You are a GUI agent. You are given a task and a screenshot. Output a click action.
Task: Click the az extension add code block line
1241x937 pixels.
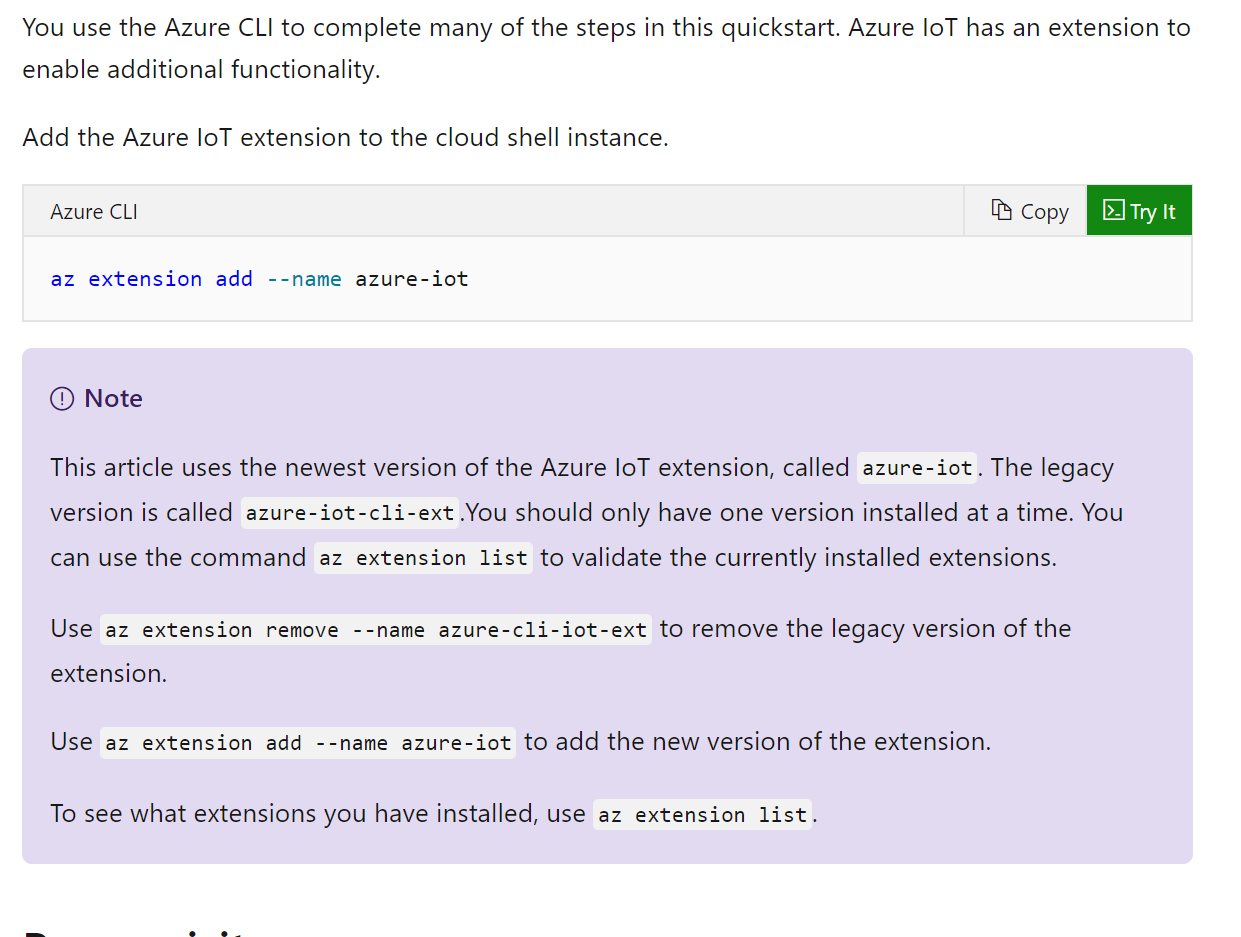[259, 278]
